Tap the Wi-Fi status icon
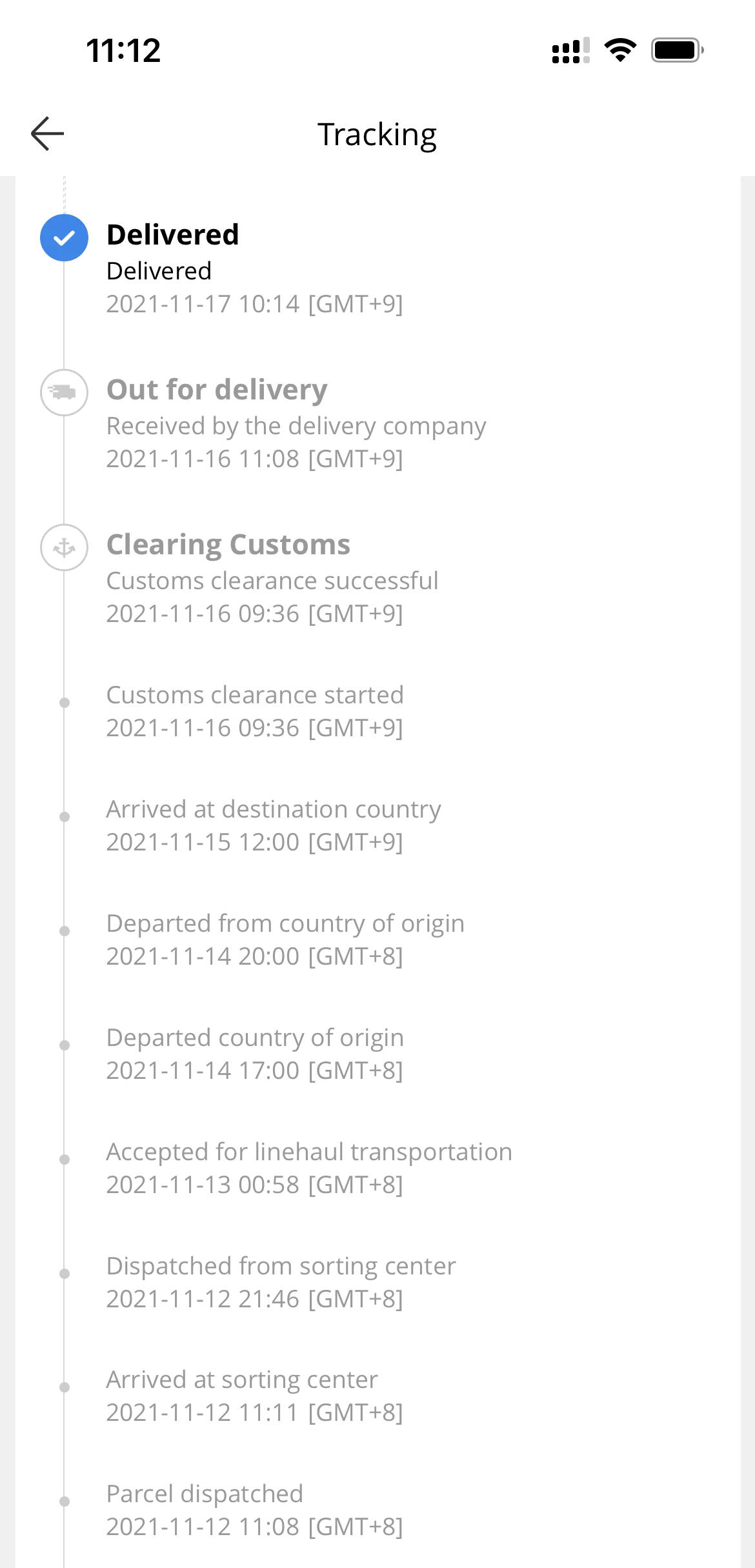 (x=620, y=50)
